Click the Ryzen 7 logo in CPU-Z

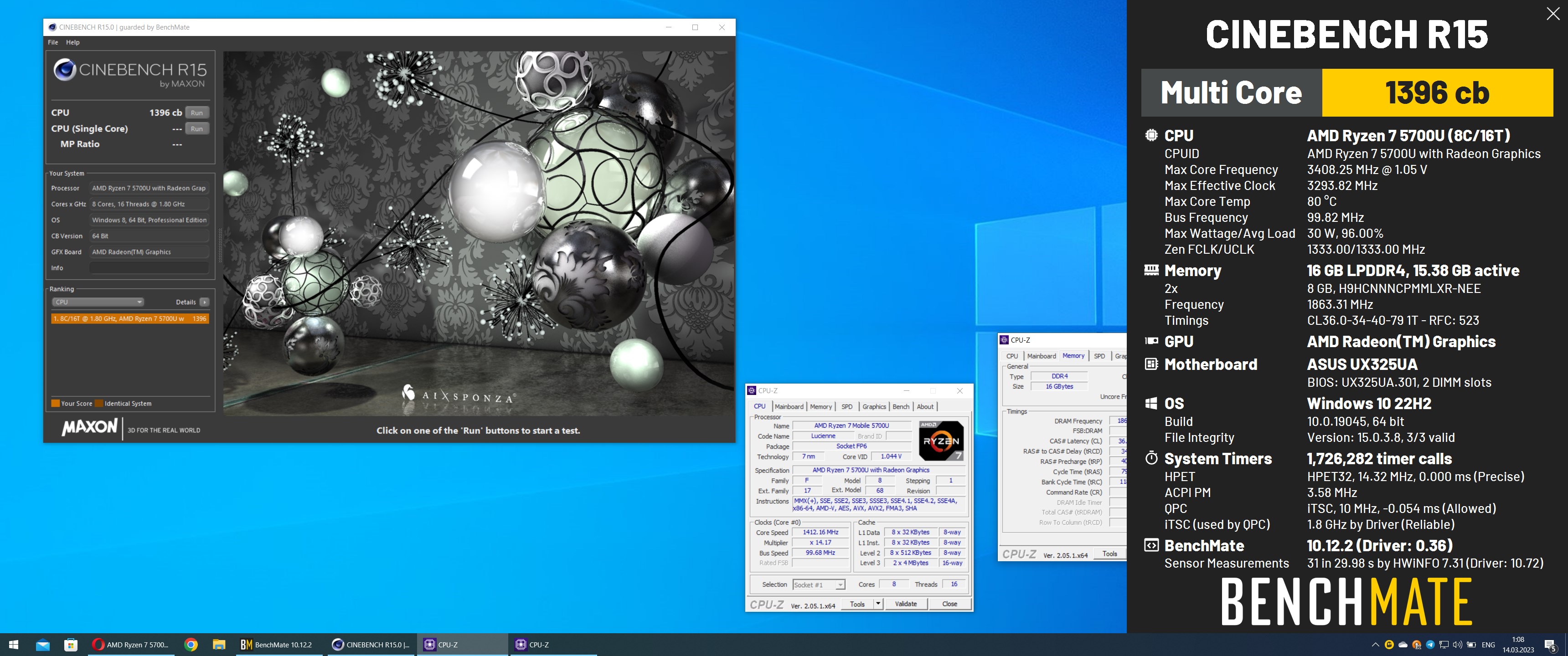[x=941, y=440]
